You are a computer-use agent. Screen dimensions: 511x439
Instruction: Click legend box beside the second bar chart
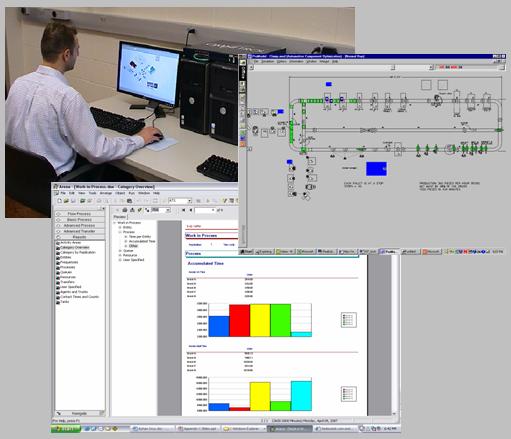coord(349,394)
